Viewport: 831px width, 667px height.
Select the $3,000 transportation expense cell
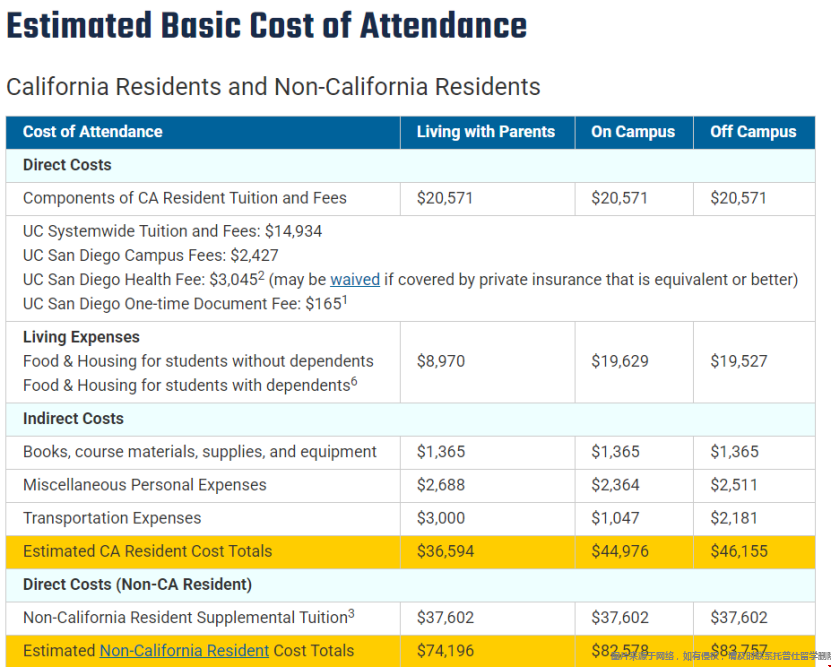pos(441,518)
